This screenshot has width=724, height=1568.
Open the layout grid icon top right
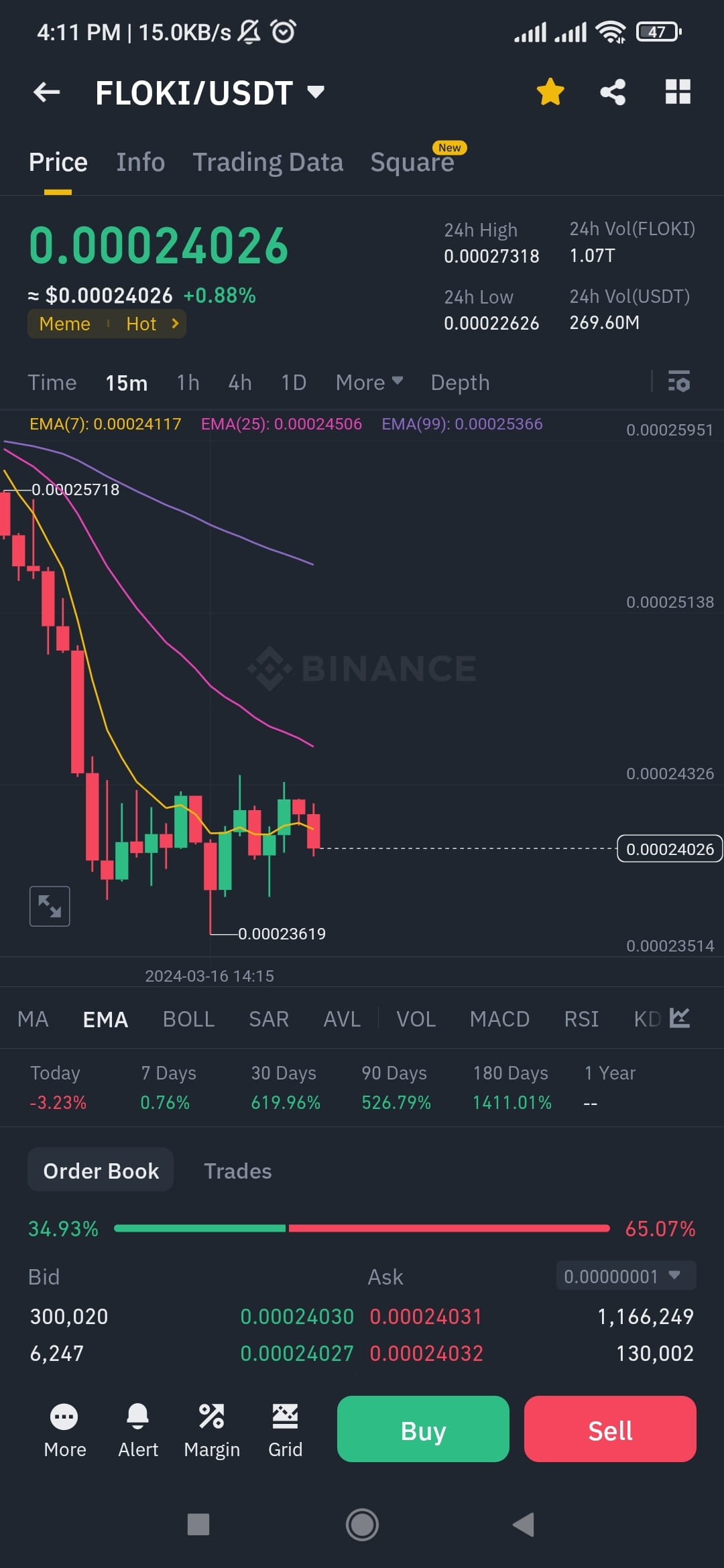pyautogui.click(x=676, y=92)
